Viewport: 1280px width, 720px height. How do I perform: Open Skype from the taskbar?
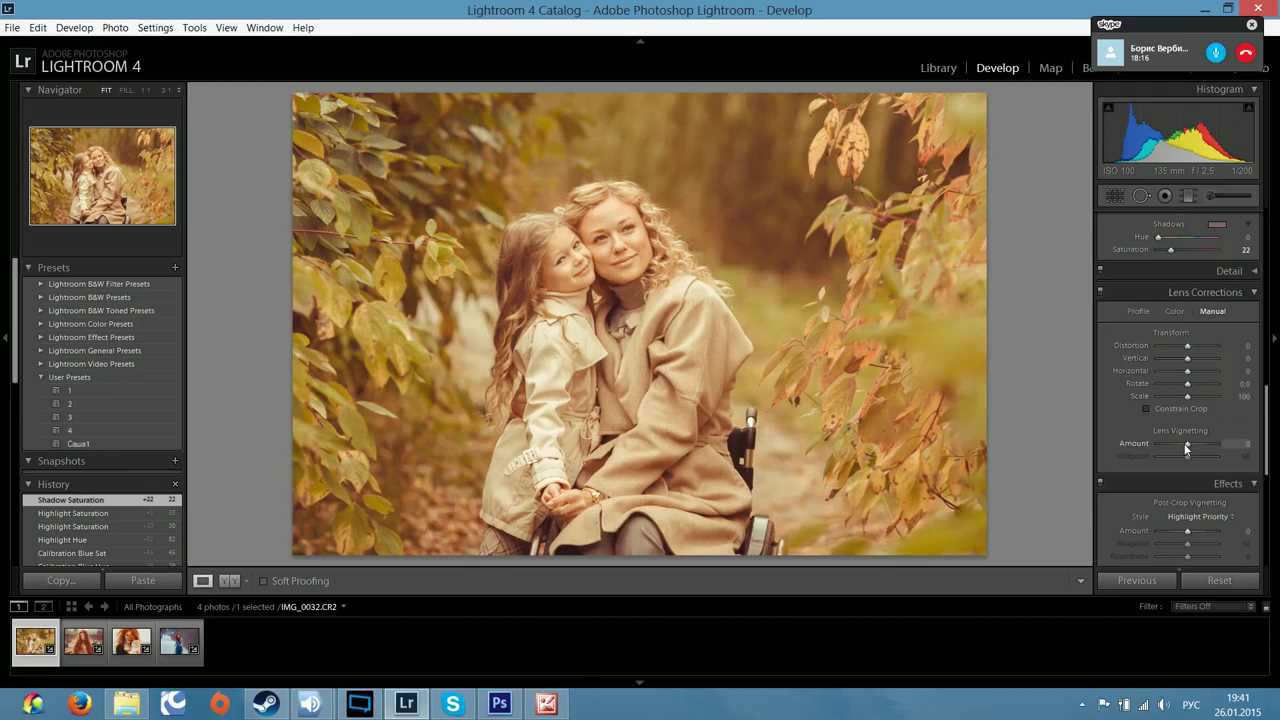[x=452, y=704]
